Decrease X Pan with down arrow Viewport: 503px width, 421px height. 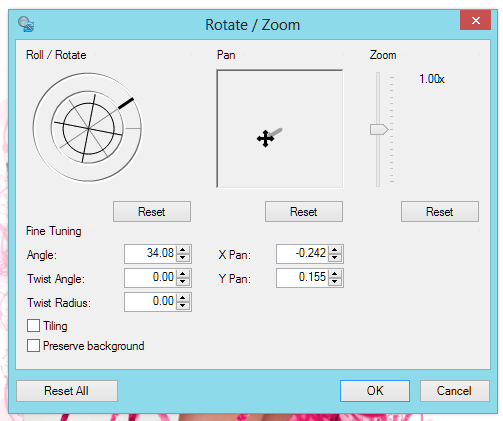[335, 258]
